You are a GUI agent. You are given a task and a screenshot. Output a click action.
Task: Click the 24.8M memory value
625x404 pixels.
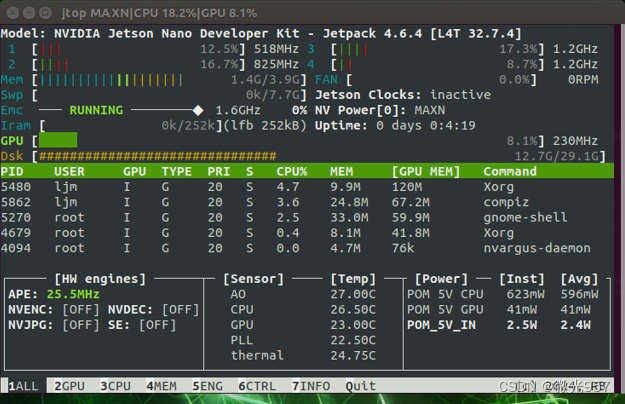(349, 202)
